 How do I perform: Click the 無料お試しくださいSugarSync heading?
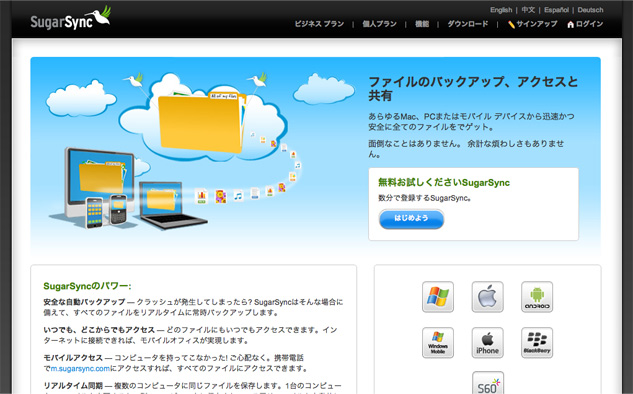tap(444, 182)
